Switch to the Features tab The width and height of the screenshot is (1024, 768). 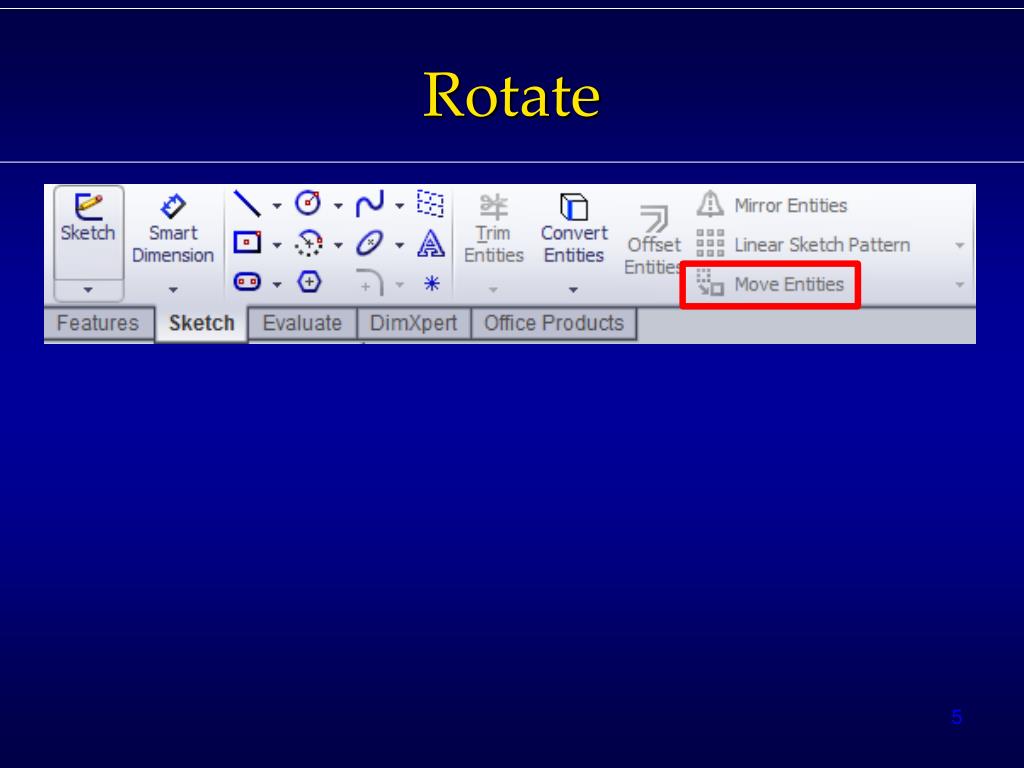point(98,323)
